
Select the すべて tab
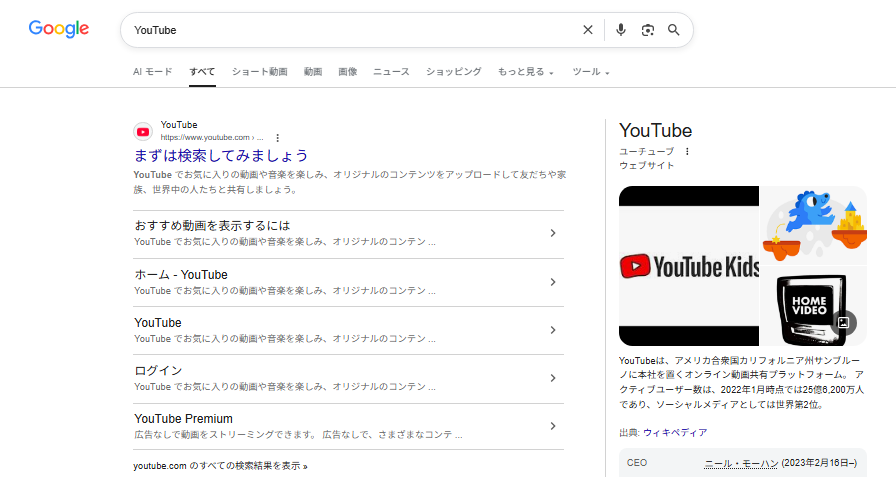(202, 72)
